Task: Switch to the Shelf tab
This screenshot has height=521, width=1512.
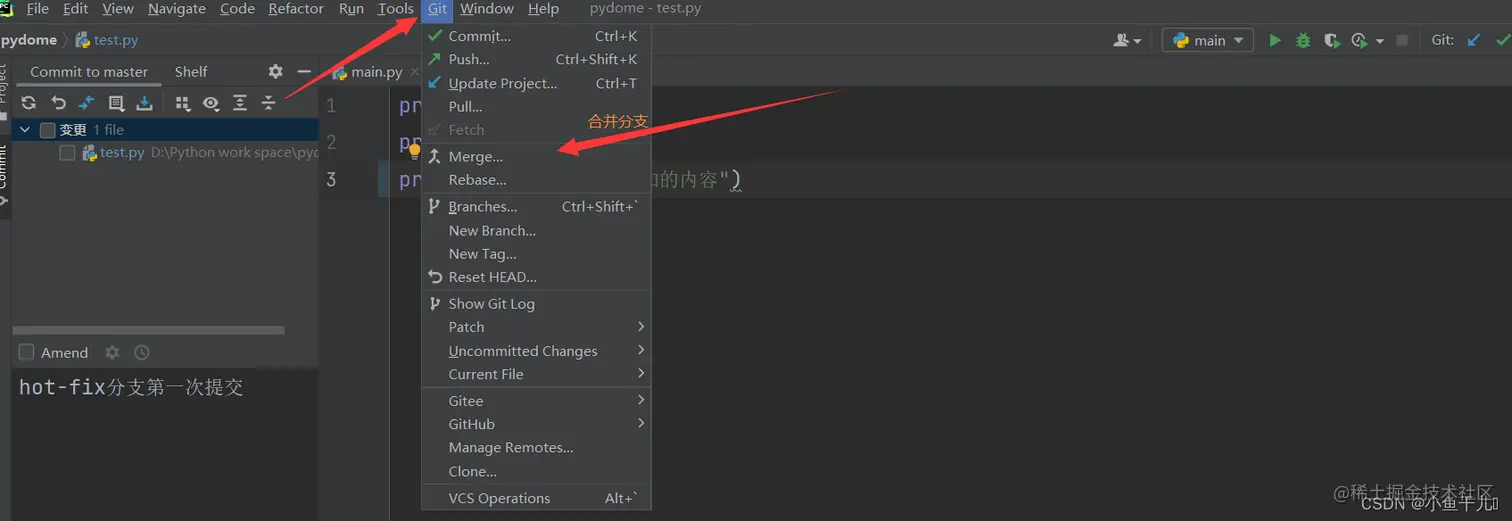Action: pos(191,72)
